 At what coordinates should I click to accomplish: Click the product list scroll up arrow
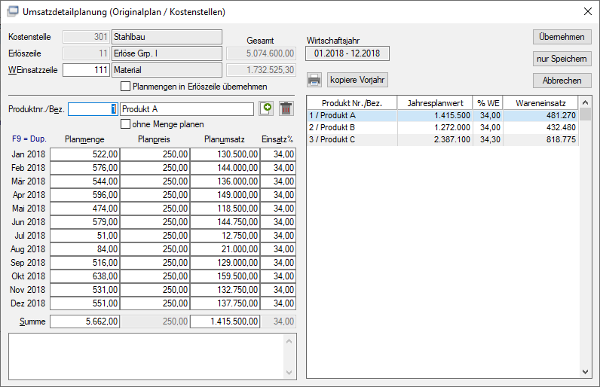pyautogui.click(x=585, y=103)
